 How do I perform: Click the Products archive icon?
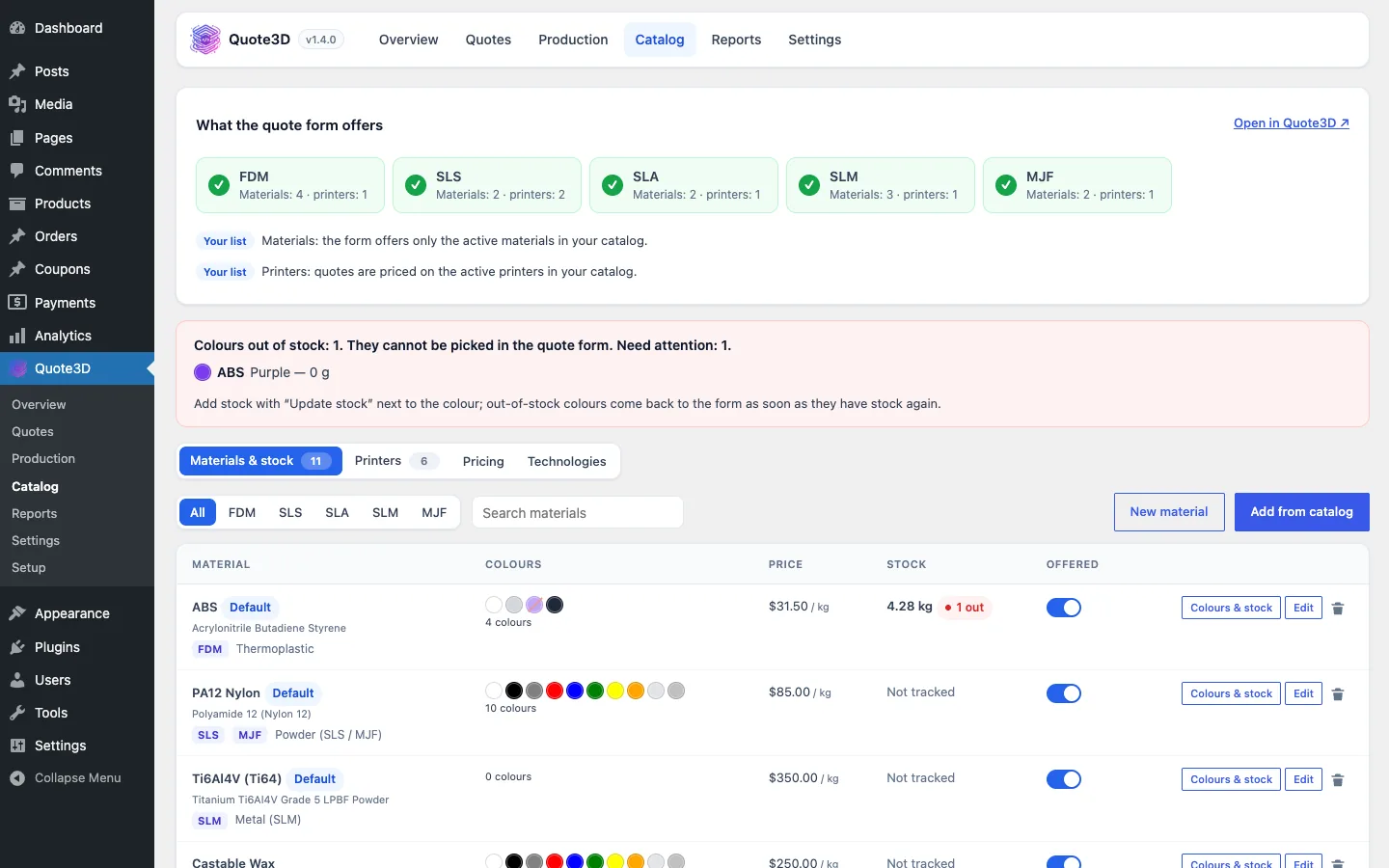click(17, 203)
